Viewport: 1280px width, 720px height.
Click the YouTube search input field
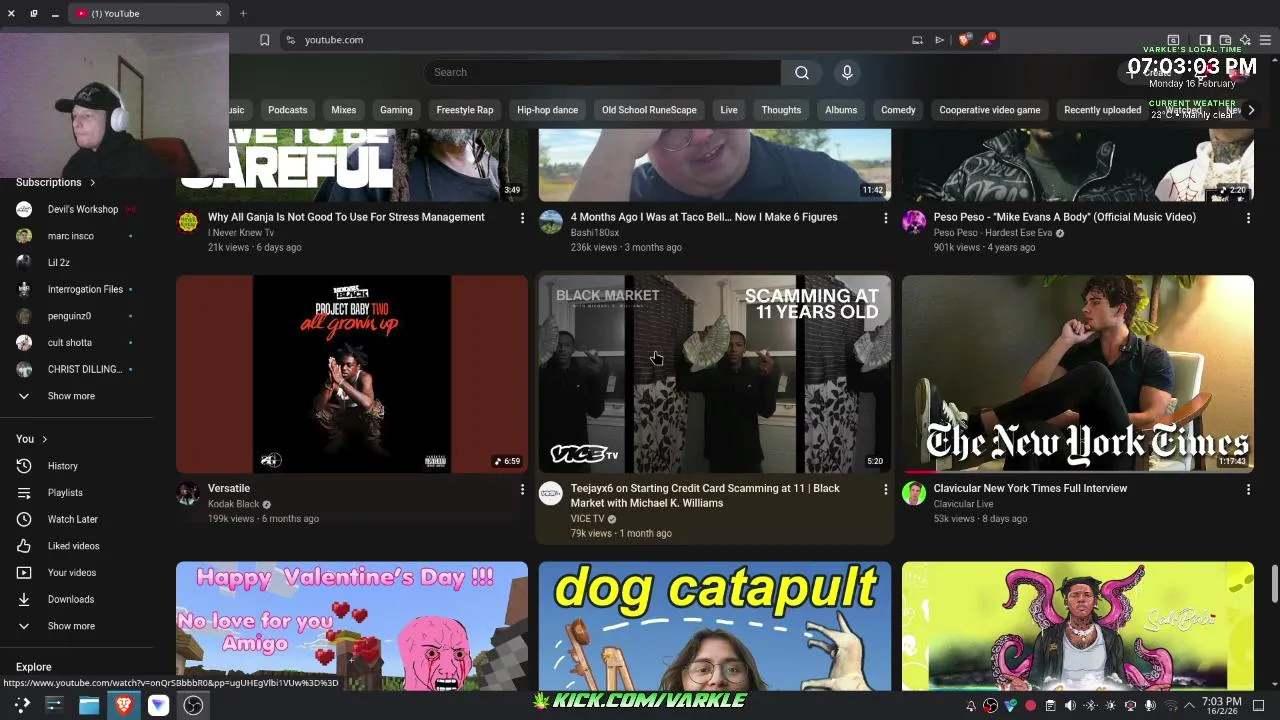pos(602,72)
